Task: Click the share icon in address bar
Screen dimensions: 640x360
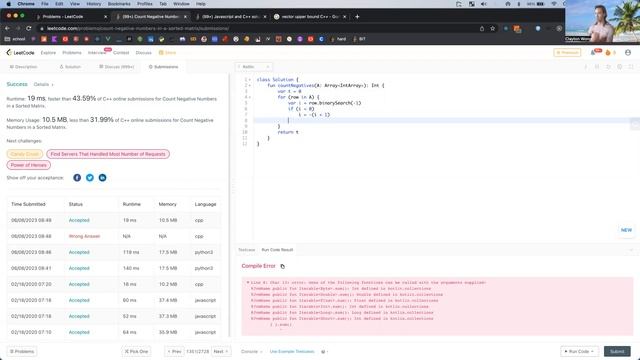Action: point(482,29)
